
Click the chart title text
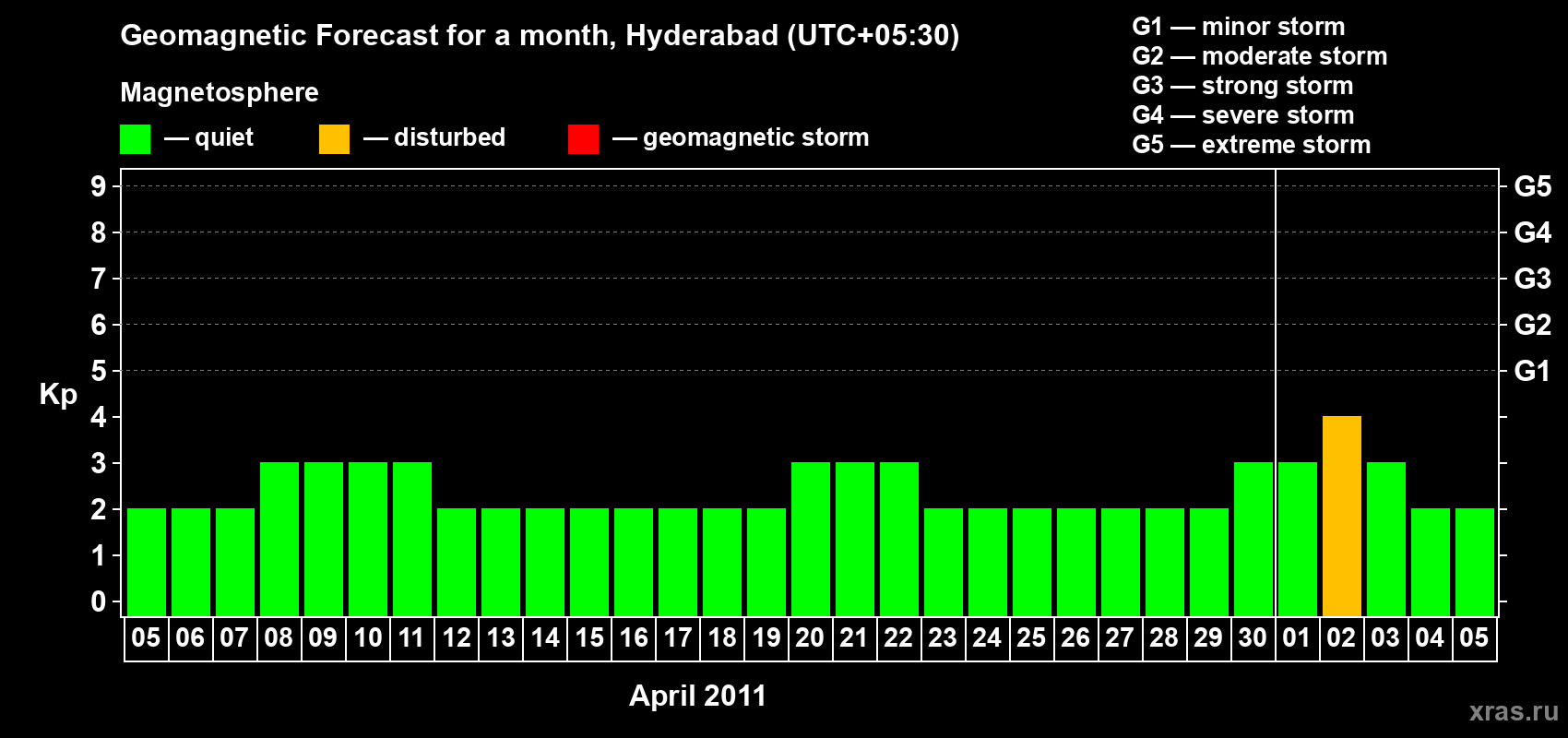tap(540, 36)
